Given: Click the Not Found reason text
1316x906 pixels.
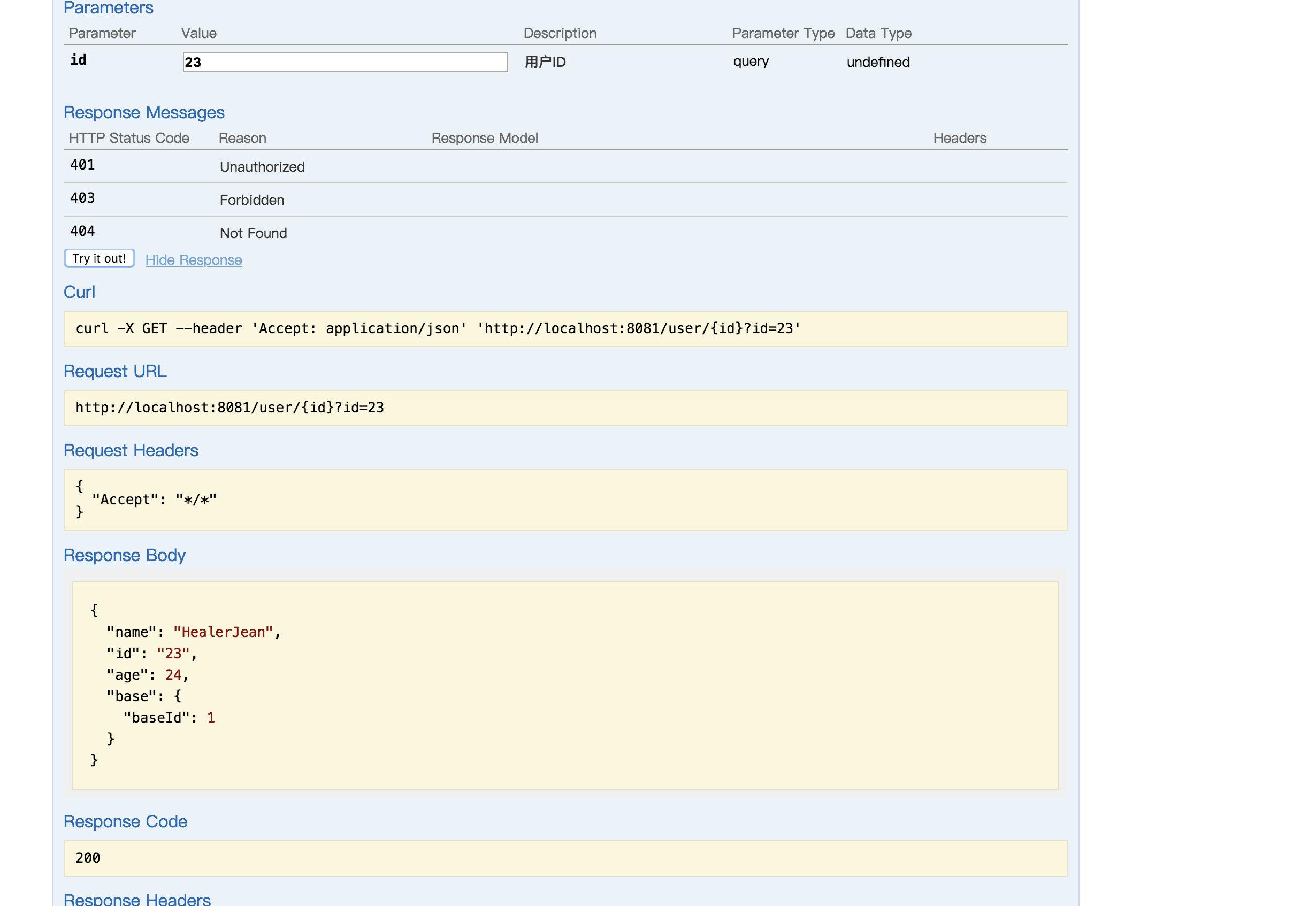Looking at the screenshot, I should [253, 233].
